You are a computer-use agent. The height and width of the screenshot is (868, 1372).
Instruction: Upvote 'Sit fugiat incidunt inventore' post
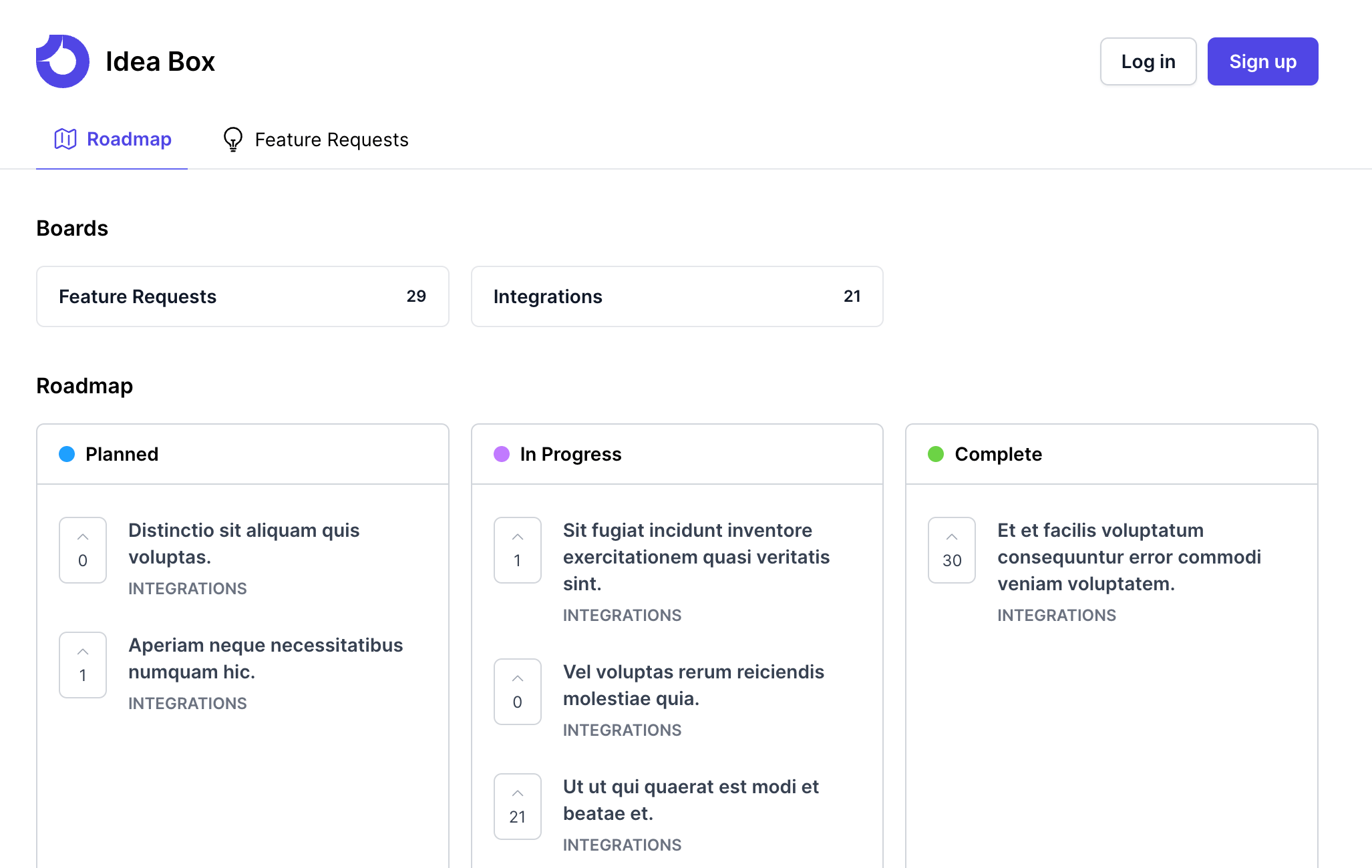coord(517,550)
